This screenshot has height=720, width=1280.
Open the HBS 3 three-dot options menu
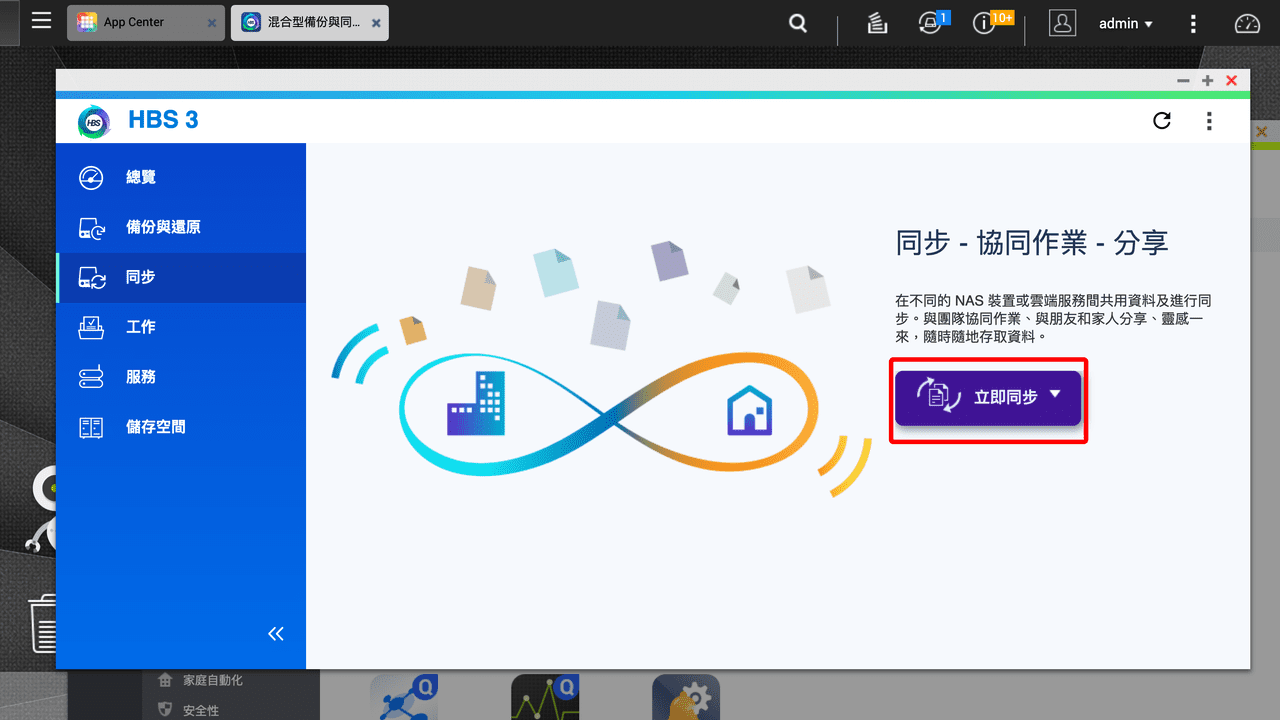(x=1209, y=120)
